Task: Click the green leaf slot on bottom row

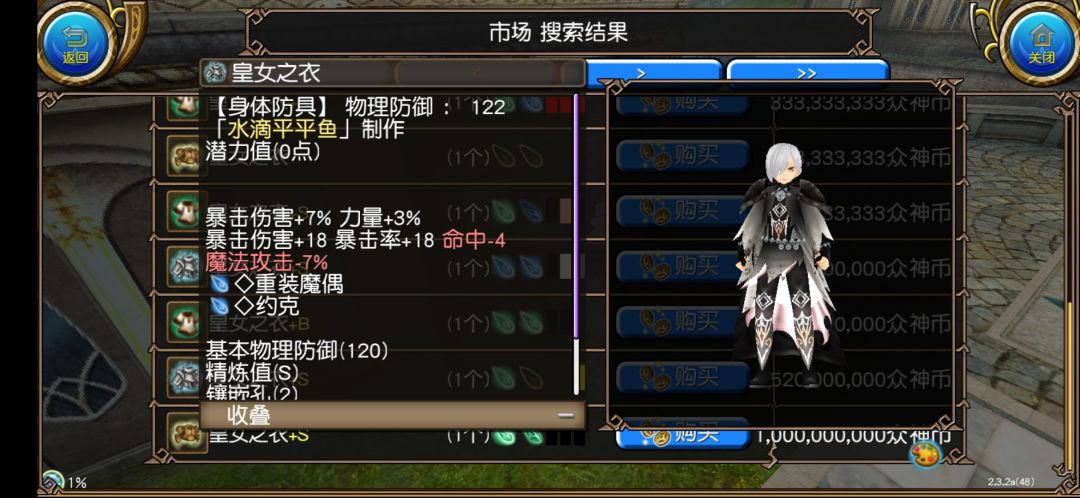Action: [x=501, y=436]
